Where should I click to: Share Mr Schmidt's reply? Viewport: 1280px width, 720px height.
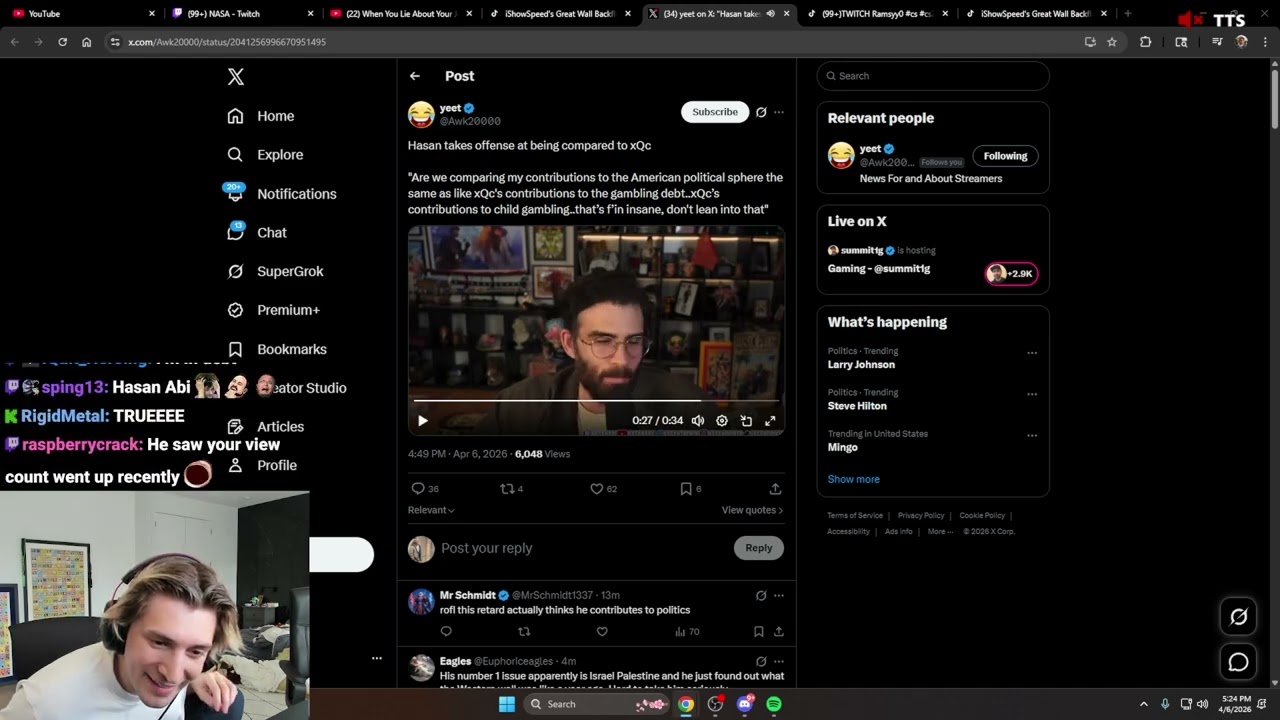(778, 632)
